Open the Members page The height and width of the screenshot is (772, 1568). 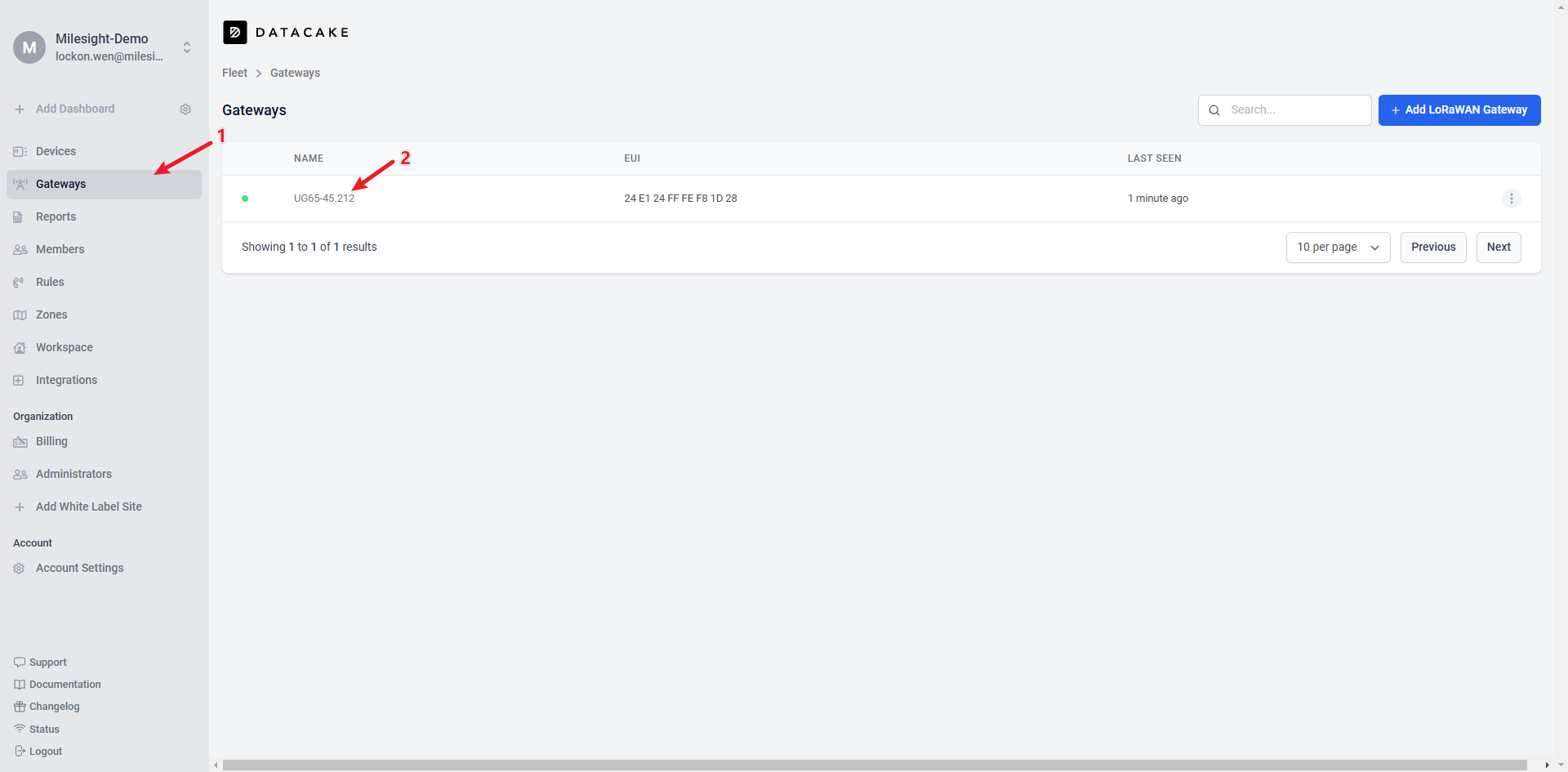pyautogui.click(x=104, y=250)
